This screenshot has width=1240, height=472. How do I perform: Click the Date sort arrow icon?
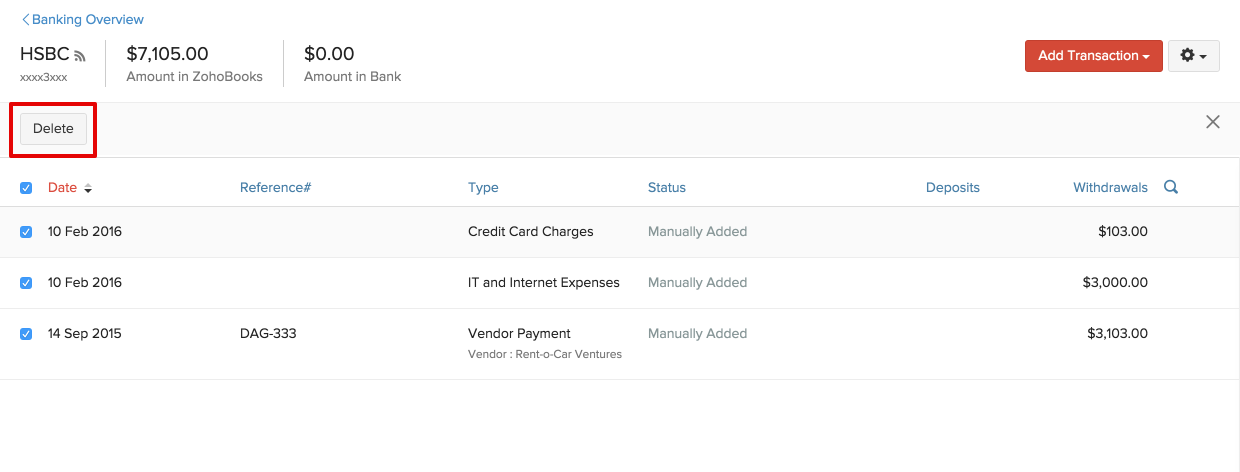click(88, 188)
